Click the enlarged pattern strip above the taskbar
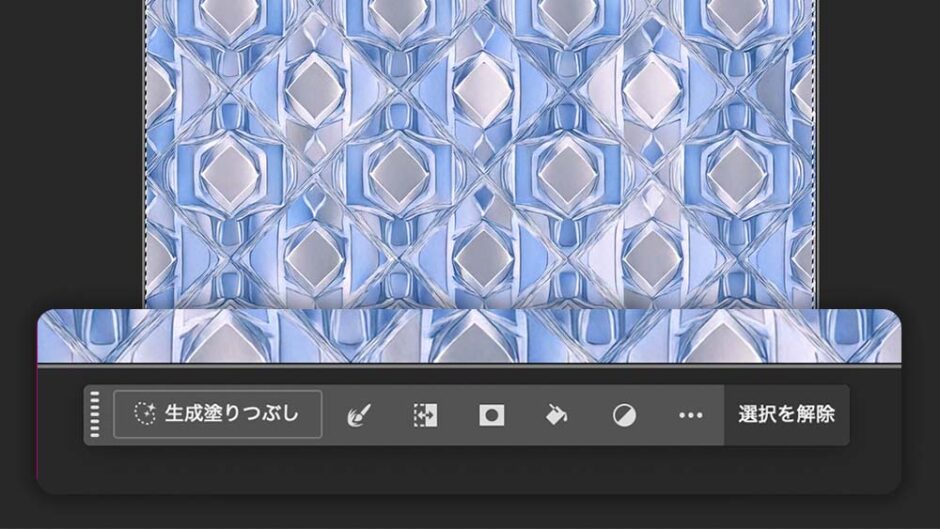This screenshot has height=529, width=940. click(470, 336)
